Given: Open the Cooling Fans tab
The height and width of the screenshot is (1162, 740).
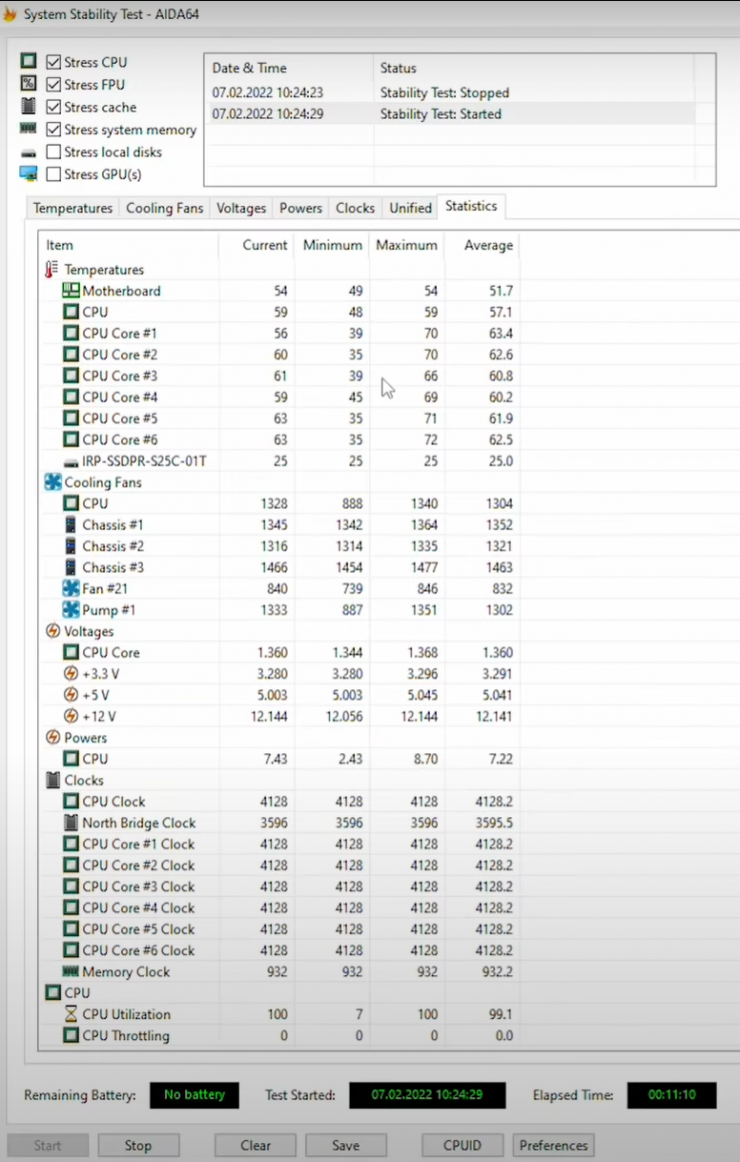Looking at the screenshot, I should pos(164,208).
